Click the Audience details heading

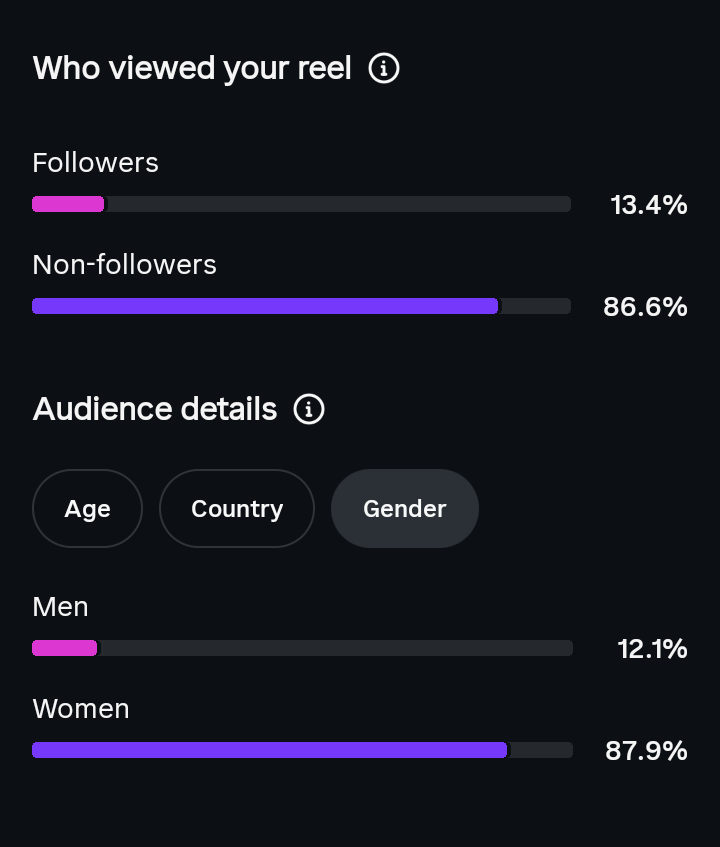(x=155, y=409)
